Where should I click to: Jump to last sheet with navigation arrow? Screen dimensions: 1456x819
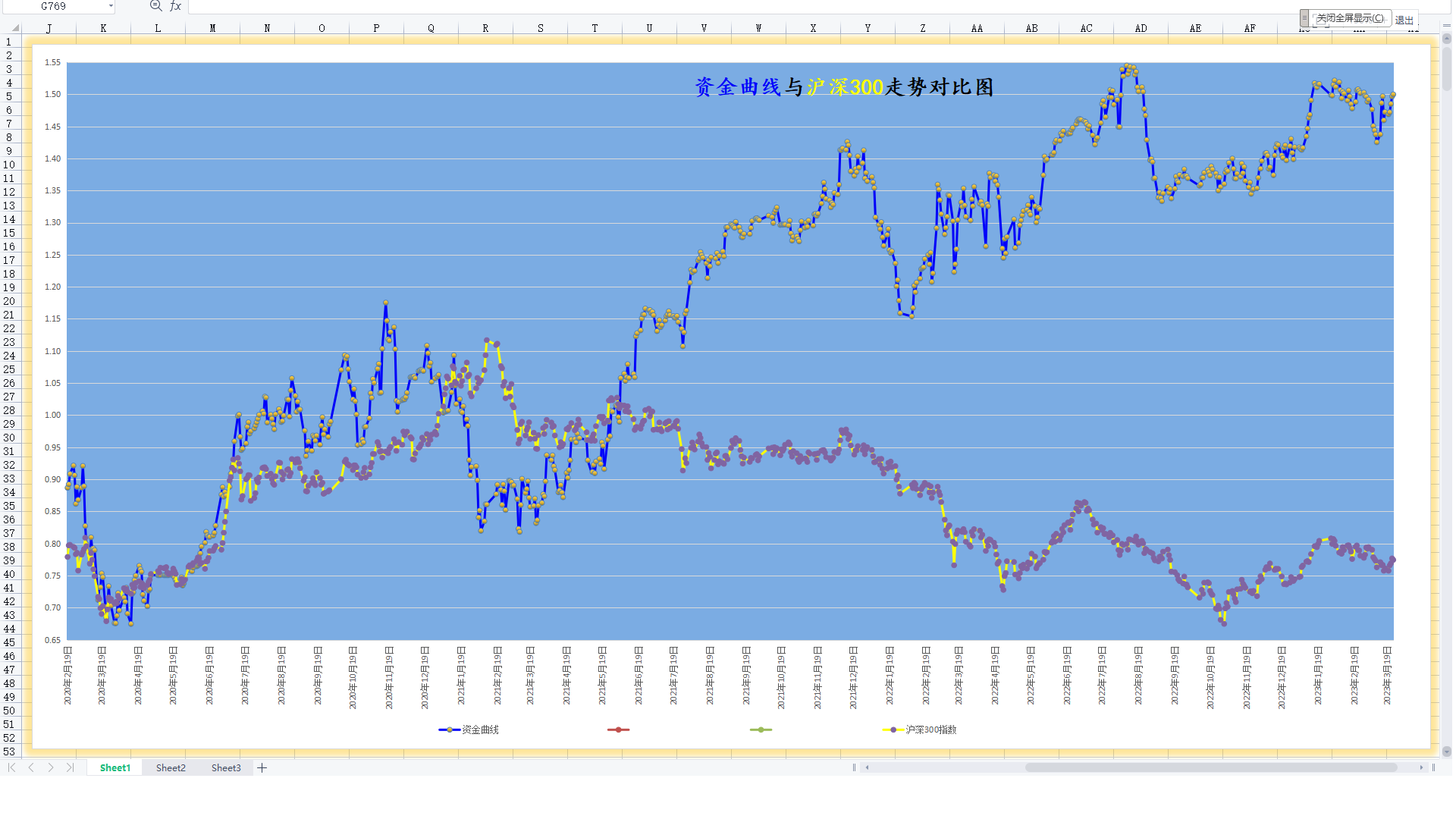click(70, 767)
